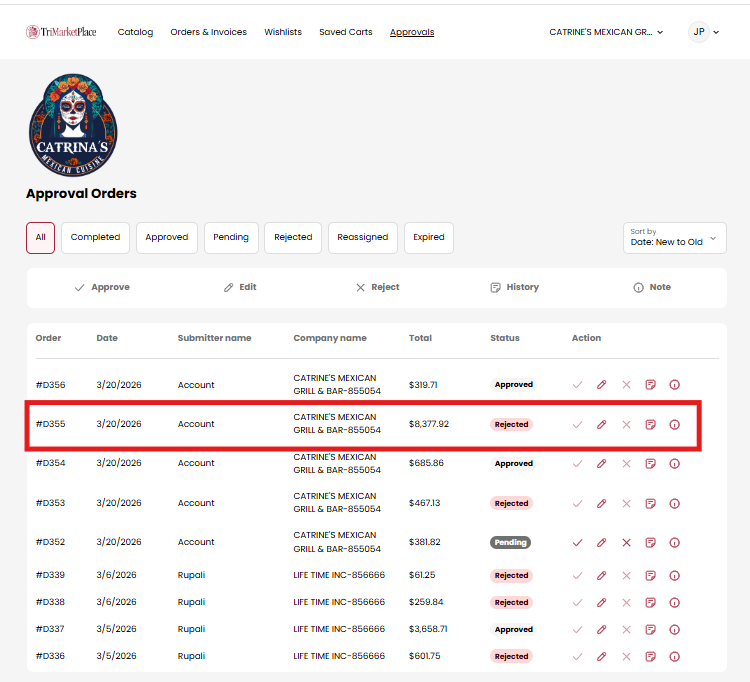Open the history icon for order #D337
The height and width of the screenshot is (682, 750).
(x=650, y=630)
